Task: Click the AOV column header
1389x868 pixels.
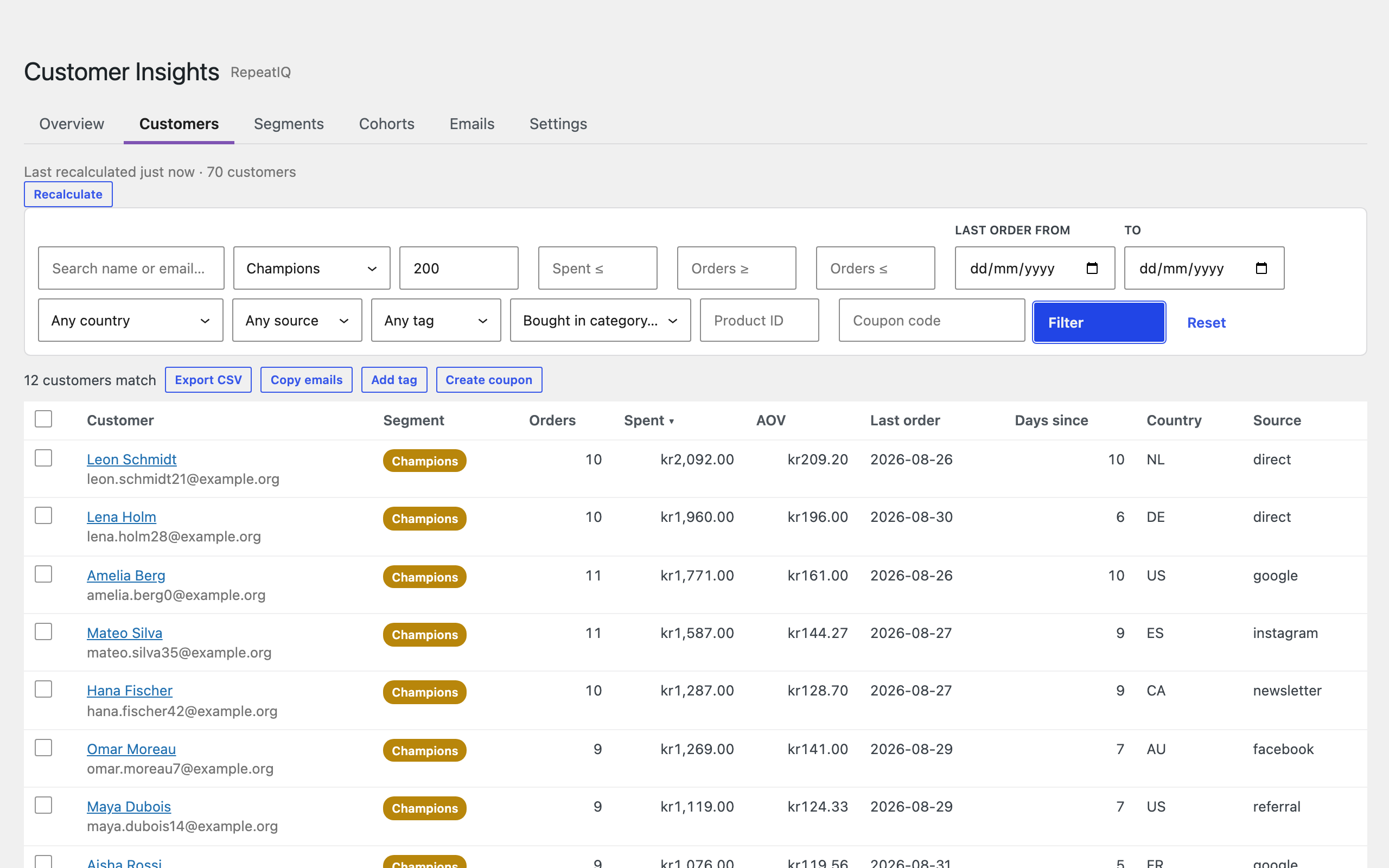Action: click(771, 420)
